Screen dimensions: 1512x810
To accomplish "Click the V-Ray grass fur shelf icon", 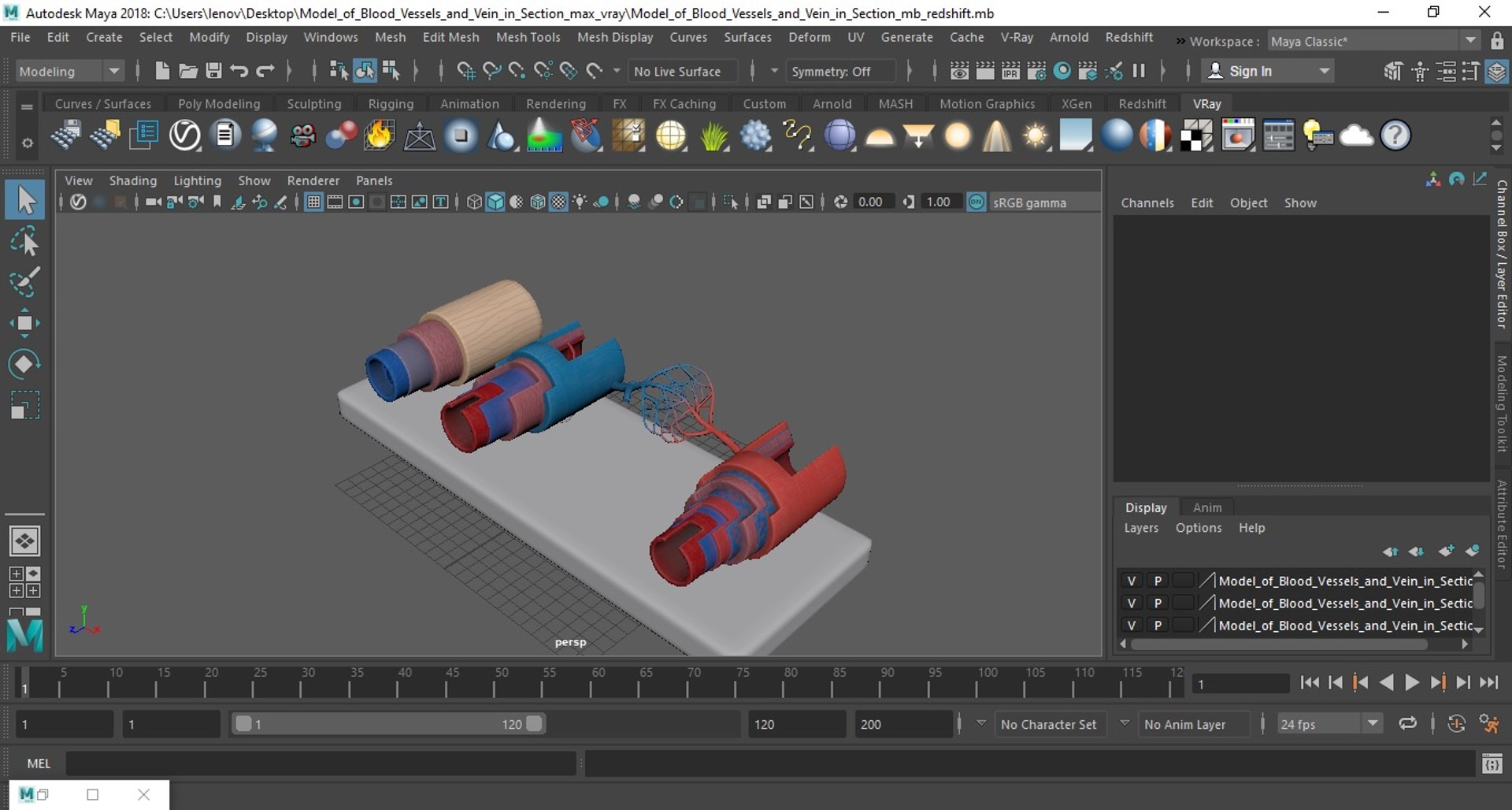I will (x=713, y=136).
